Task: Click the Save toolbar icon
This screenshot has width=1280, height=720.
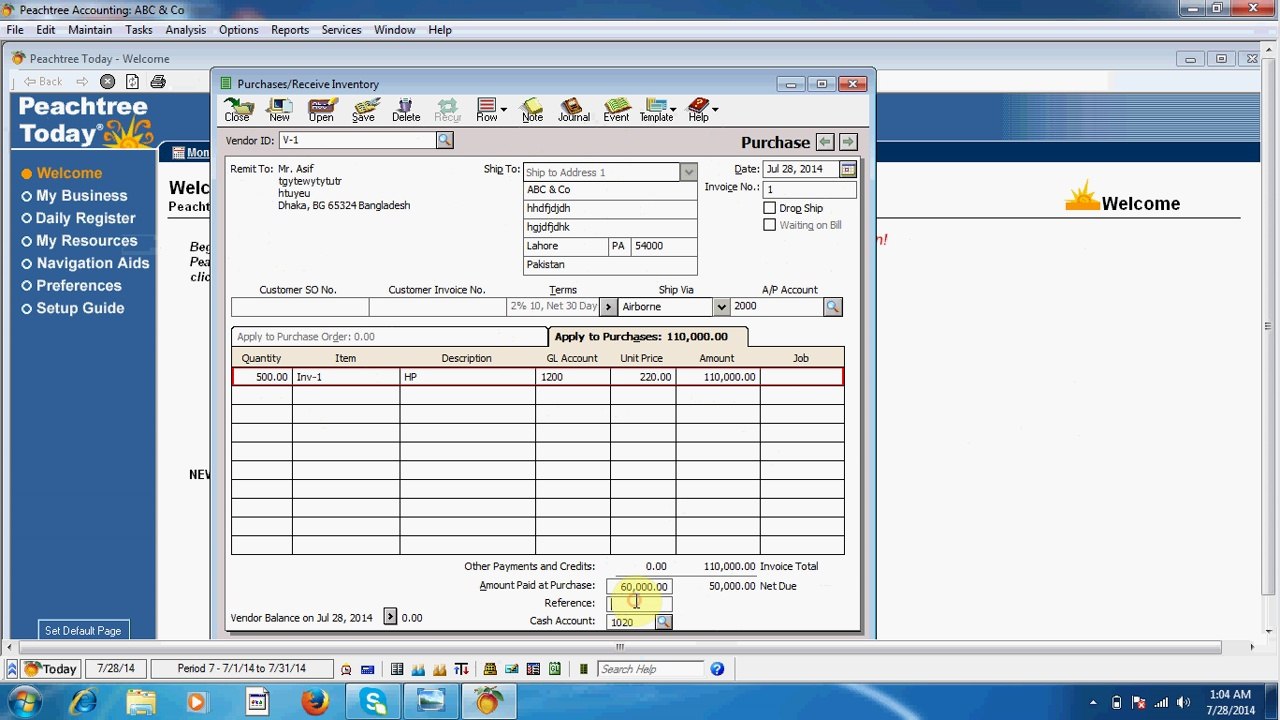Action: 364,110
